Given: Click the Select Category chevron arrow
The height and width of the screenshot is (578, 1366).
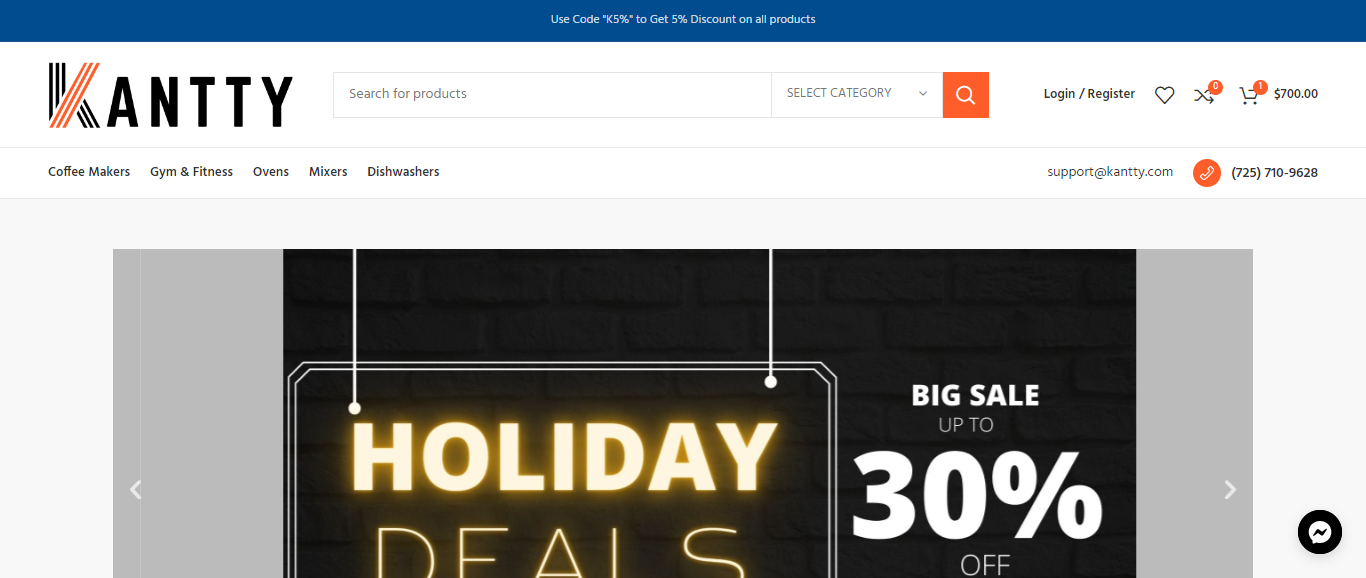Looking at the screenshot, I should click(922, 94).
